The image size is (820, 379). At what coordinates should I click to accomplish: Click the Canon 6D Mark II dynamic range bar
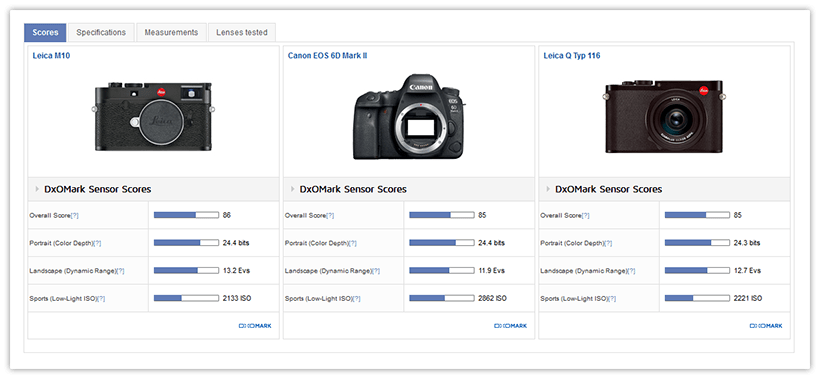(x=442, y=270)
